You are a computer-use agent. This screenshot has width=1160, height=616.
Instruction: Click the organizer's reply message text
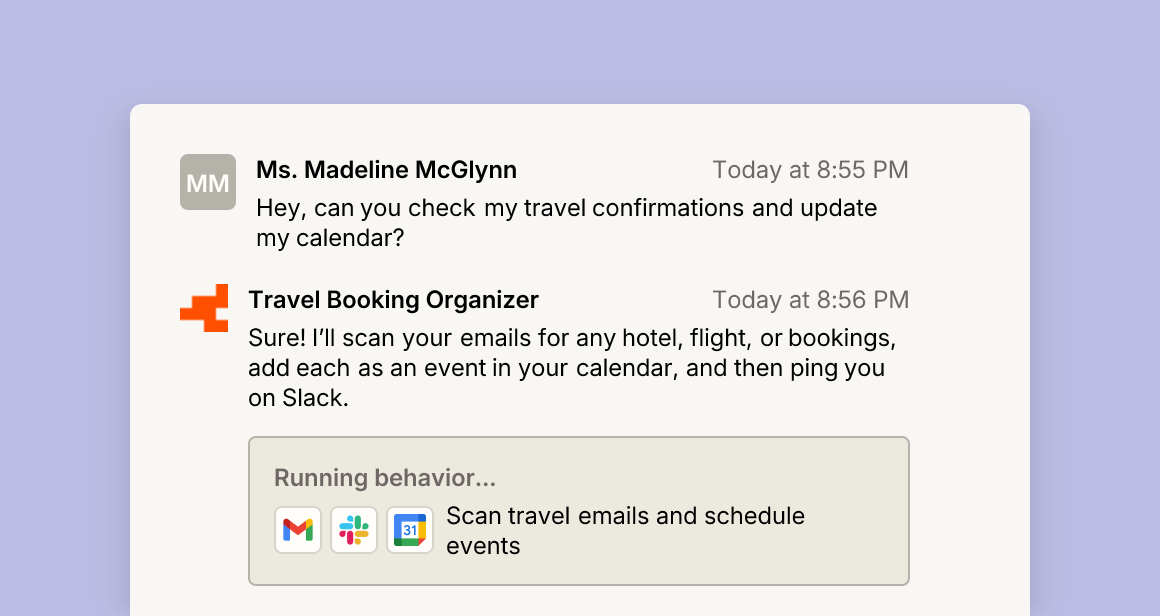click(x=572, y=368)
